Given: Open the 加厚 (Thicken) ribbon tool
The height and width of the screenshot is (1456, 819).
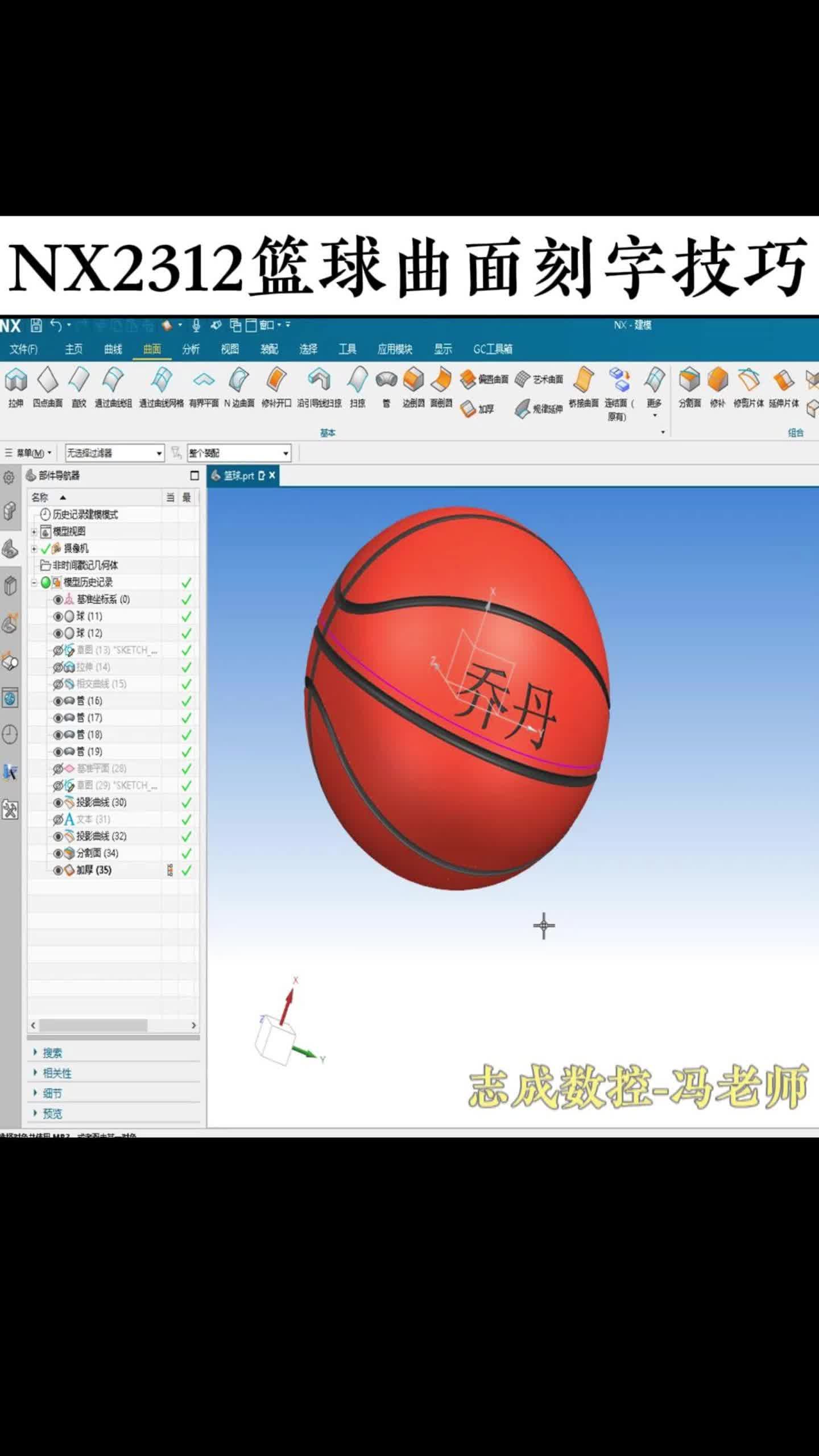Looking at the screenshot, I should point(477,409).
